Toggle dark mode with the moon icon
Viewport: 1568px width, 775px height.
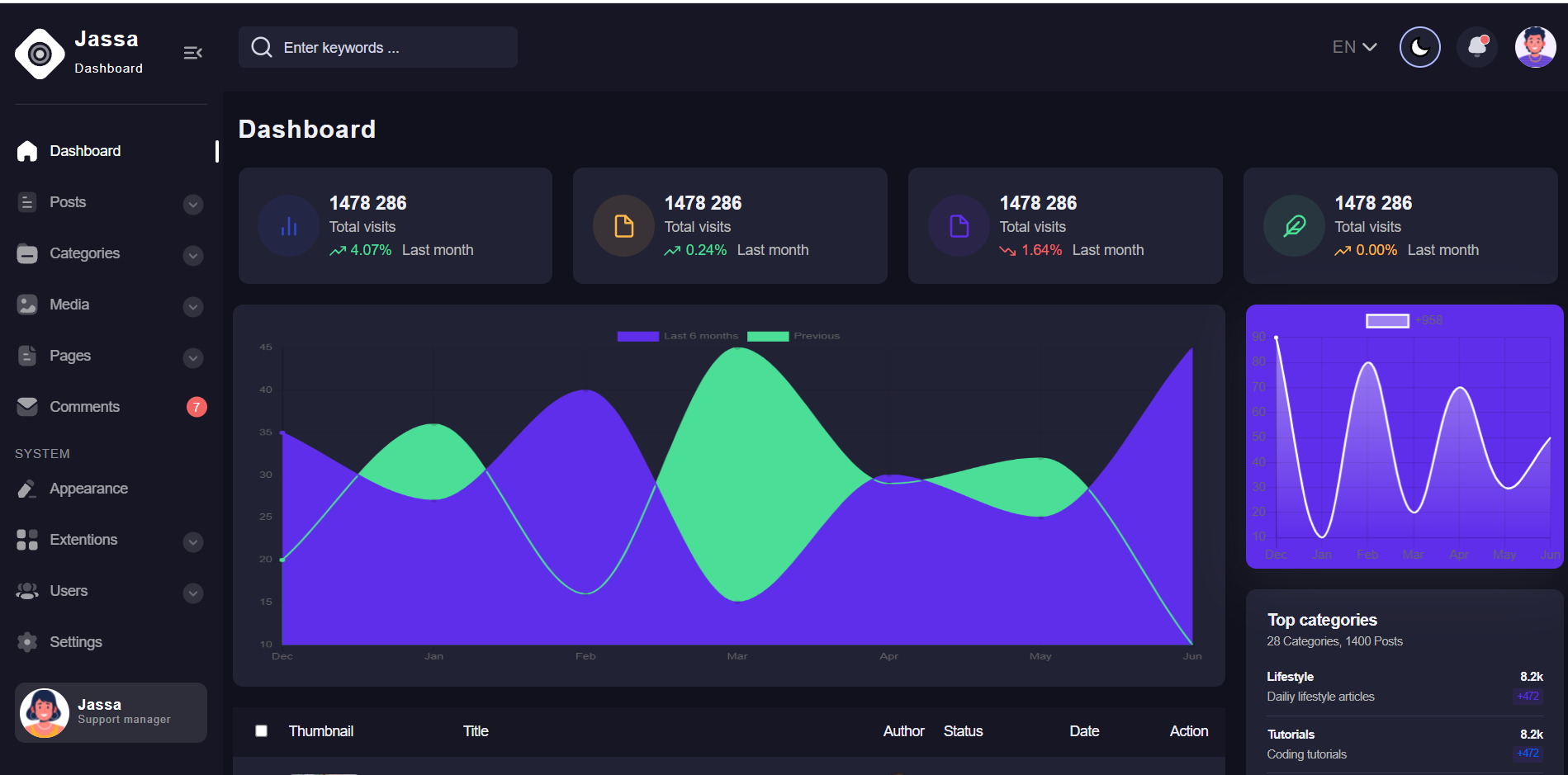click(x=1419, y=47)
